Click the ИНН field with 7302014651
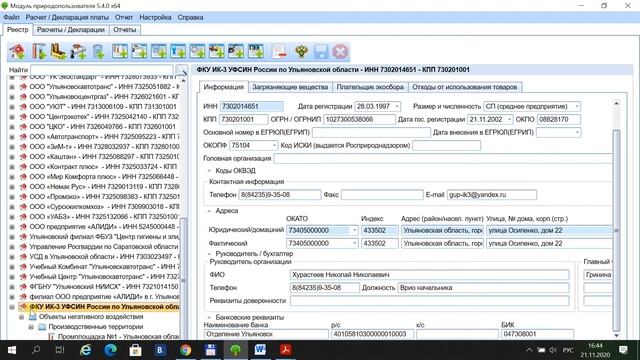Viewport: 640px width, 360px height. tap(251, 107)
